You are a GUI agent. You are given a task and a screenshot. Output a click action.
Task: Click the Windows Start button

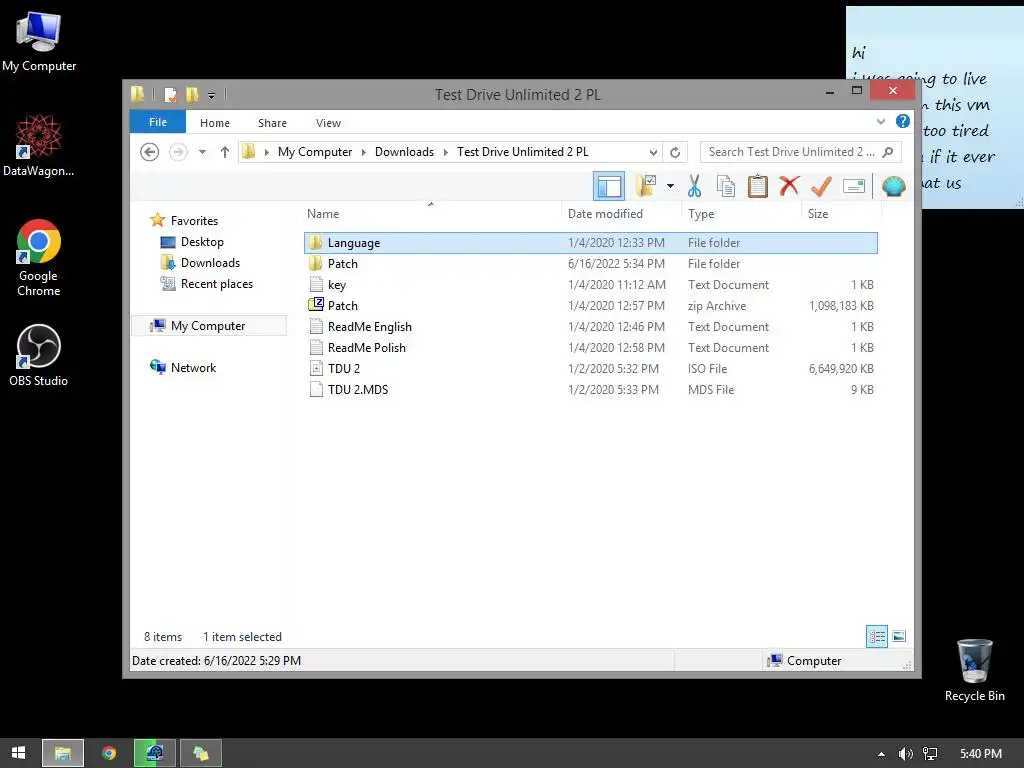19,753
